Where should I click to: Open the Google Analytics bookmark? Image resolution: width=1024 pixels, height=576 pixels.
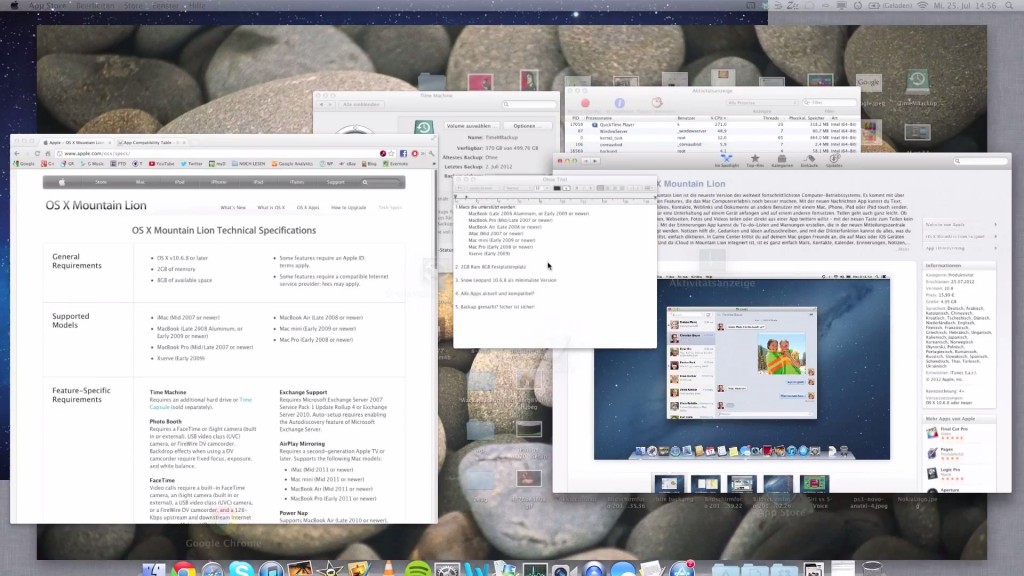[293, 164]
